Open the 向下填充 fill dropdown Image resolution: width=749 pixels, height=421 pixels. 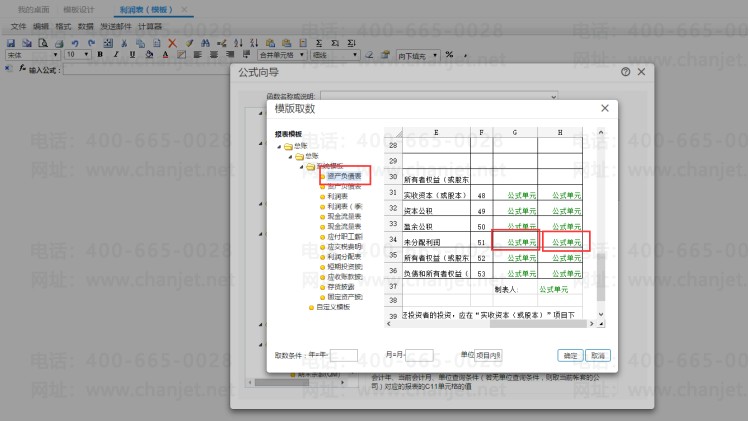[x=418, y=55]
